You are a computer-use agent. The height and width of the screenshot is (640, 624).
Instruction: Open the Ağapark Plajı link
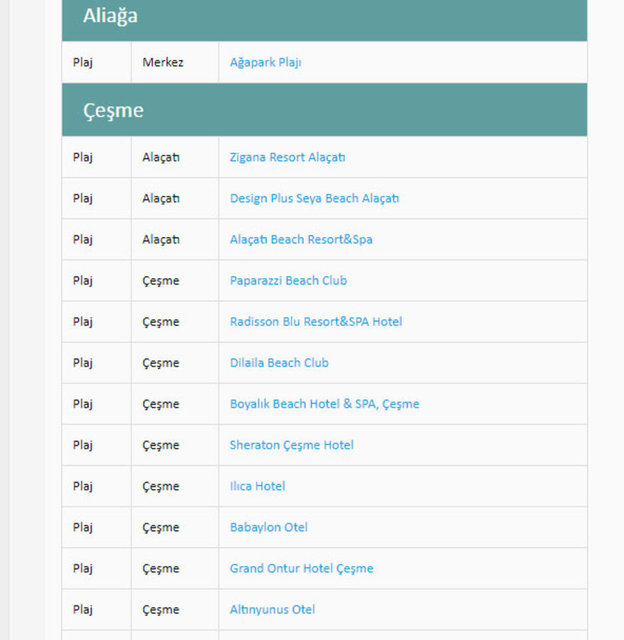265,62
